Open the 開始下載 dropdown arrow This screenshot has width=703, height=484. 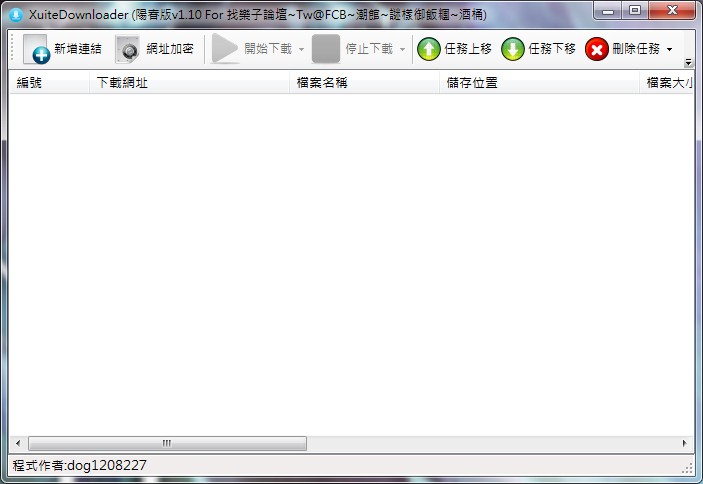(301, 49)
